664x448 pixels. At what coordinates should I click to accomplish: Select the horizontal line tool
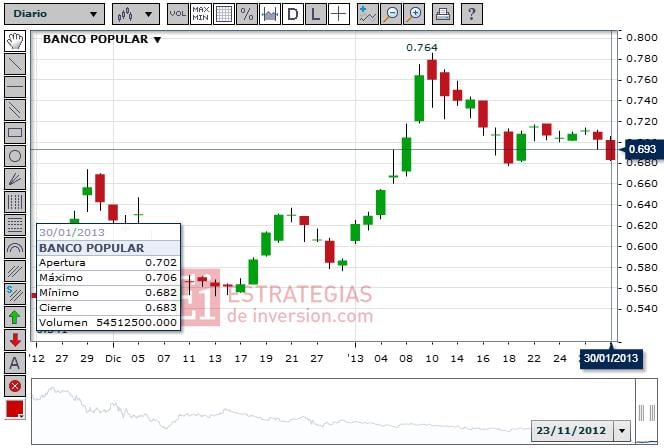[x=15, y=87]
